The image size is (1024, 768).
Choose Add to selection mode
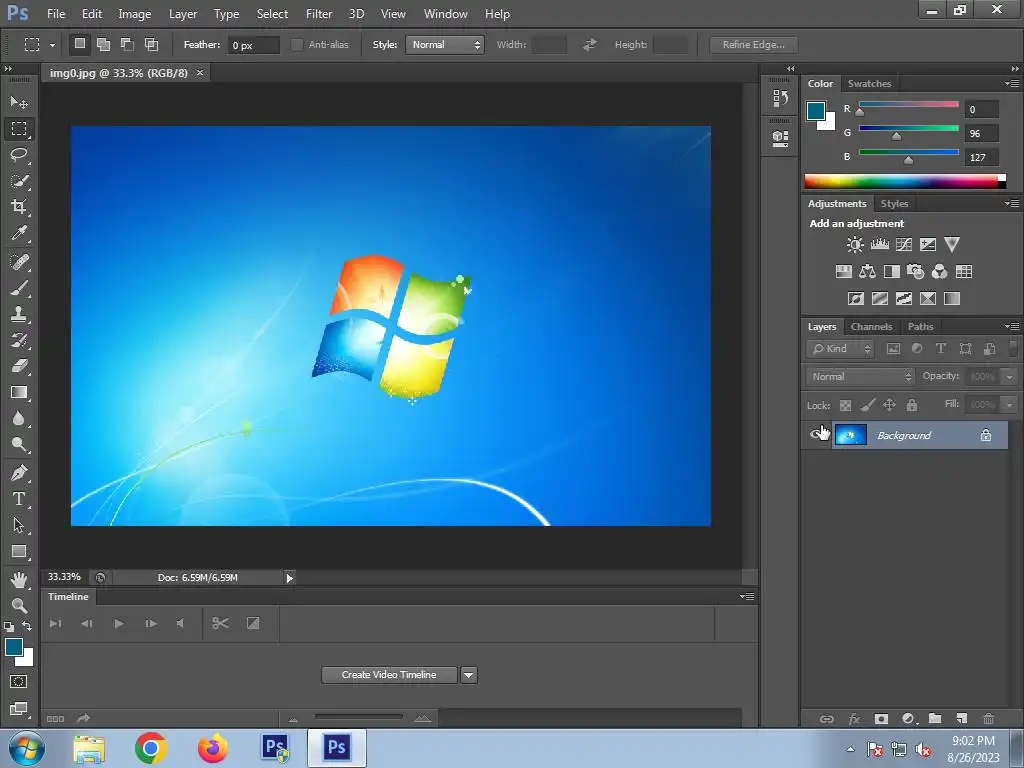point(103,44)
